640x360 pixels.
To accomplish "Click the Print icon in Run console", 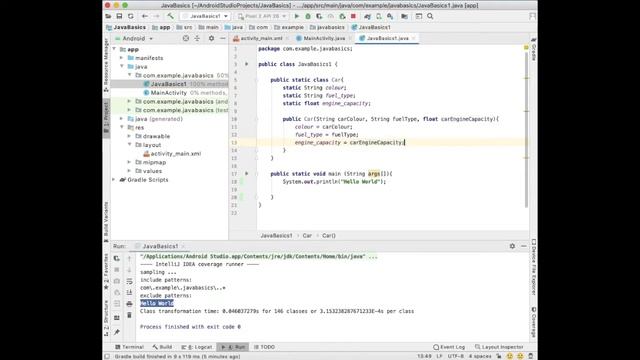I will 129,304.
